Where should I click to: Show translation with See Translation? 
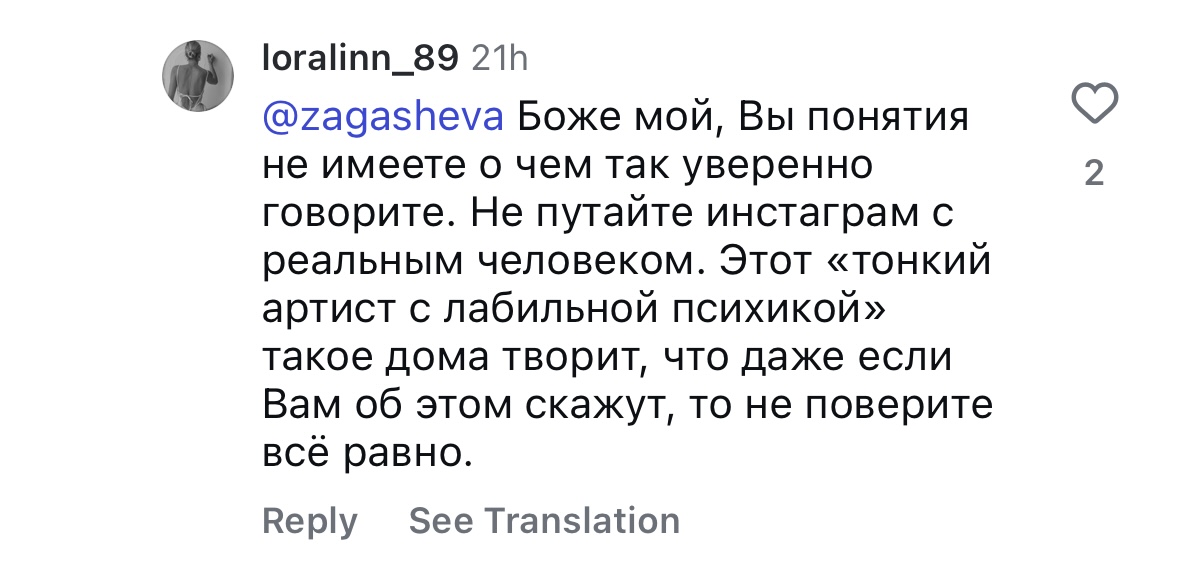click(544, 520)
